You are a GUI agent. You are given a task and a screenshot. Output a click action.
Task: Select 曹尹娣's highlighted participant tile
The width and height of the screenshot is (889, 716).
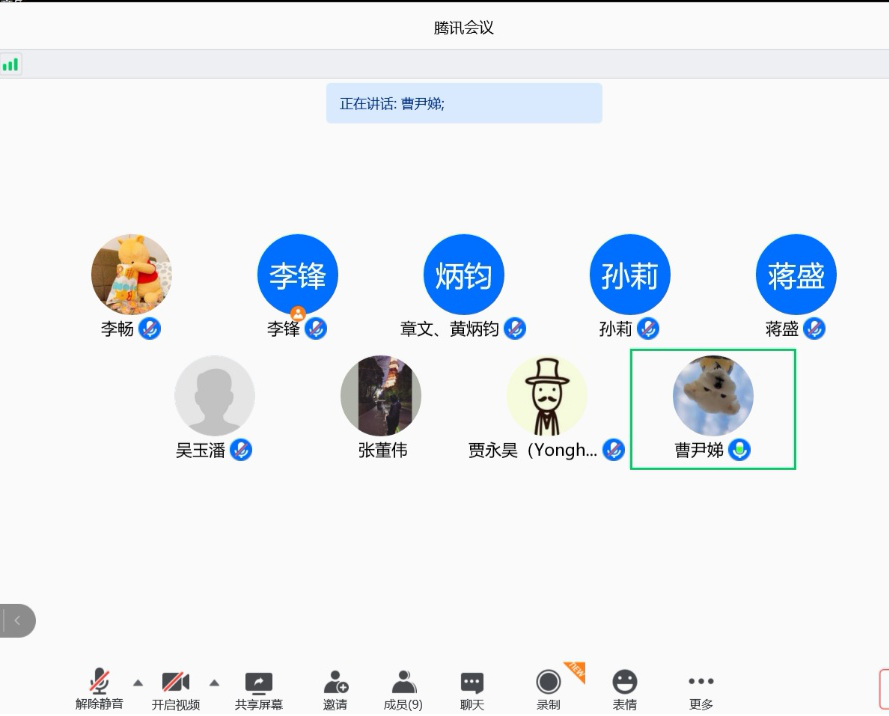(x=712, y=408)
